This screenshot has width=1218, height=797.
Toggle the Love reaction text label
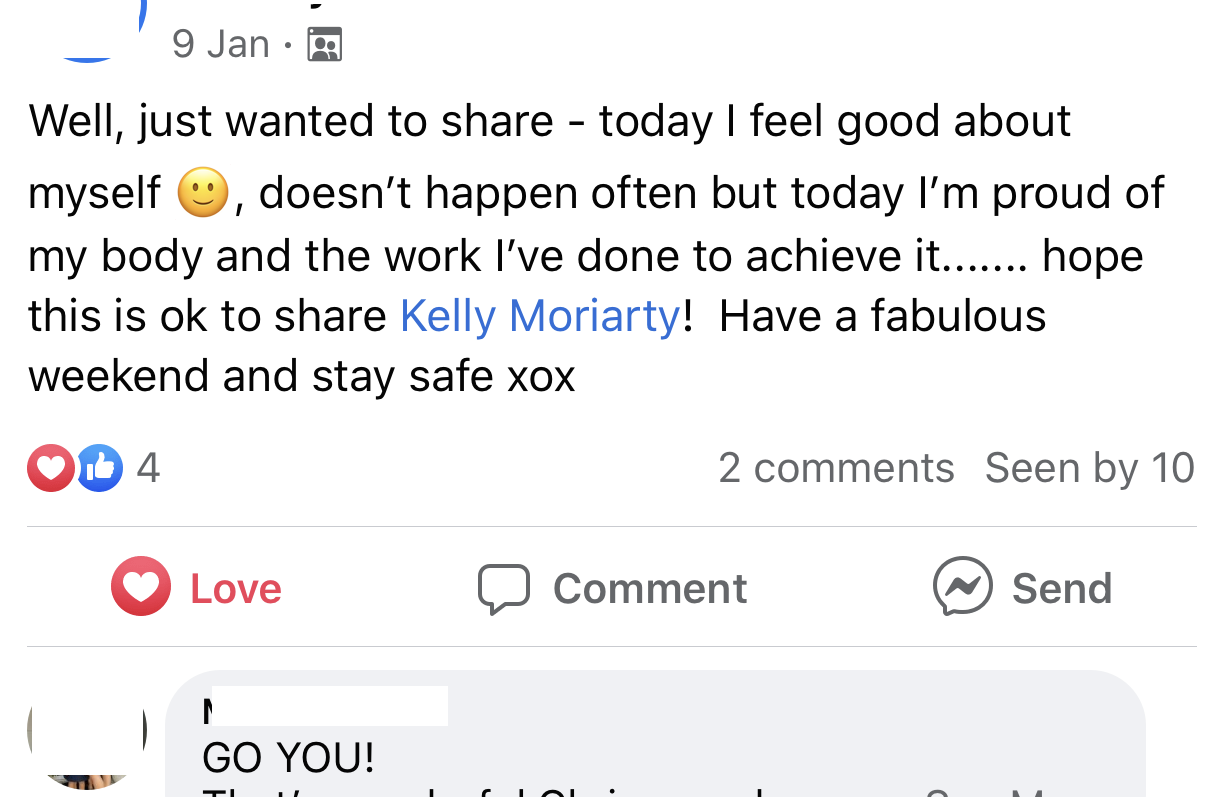tap(236, 589)
